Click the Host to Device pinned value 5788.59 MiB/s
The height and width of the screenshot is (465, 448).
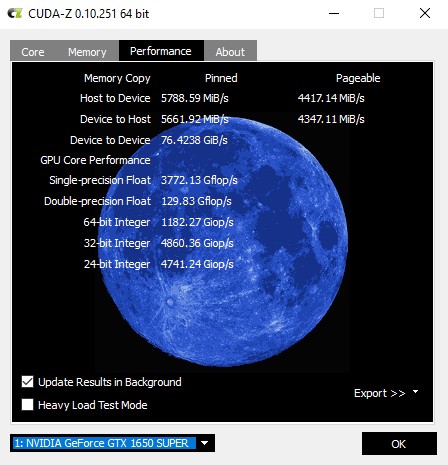point(195,98)
